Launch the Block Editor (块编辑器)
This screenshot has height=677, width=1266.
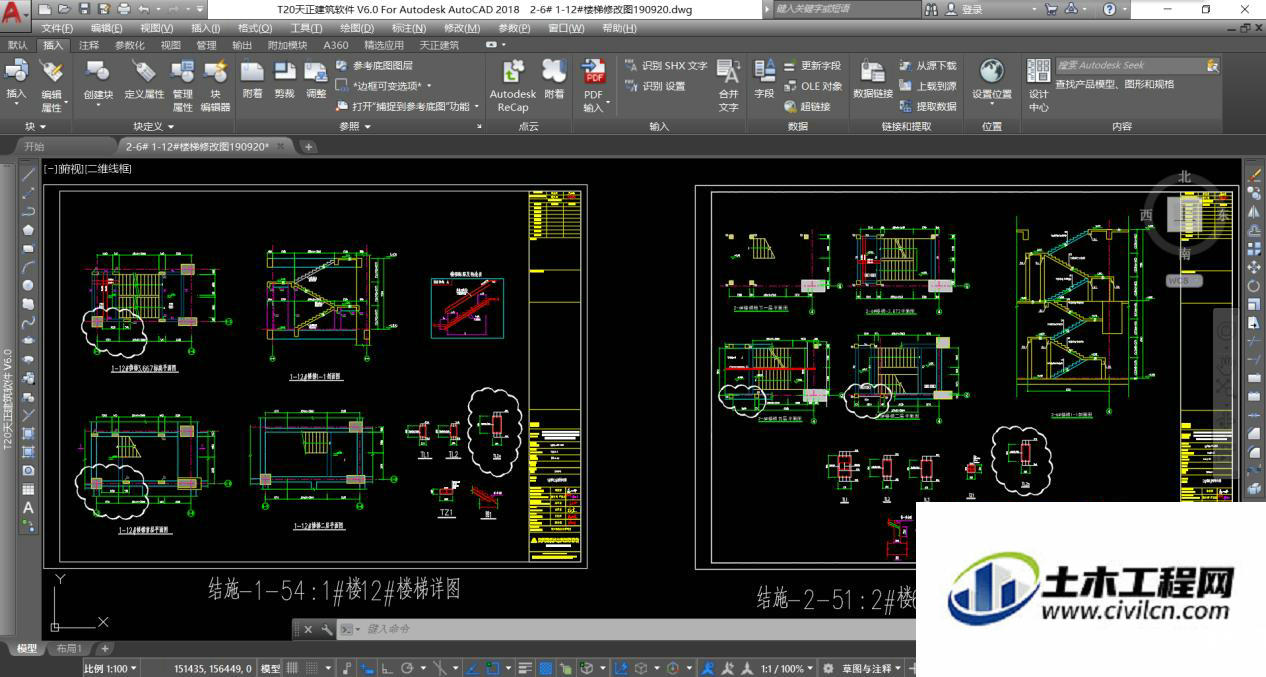coord(215,85)
